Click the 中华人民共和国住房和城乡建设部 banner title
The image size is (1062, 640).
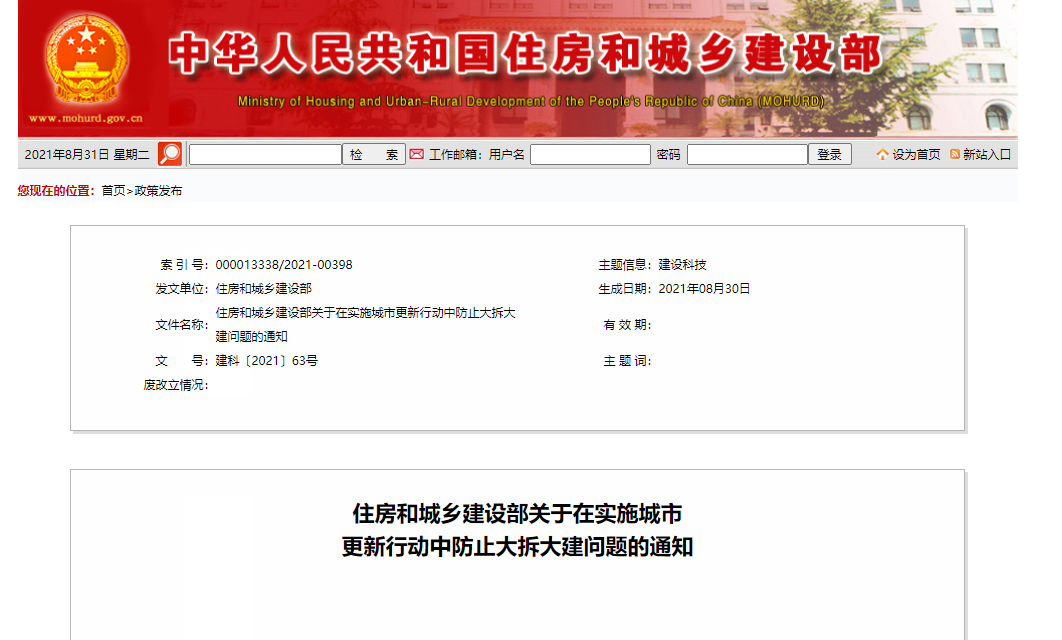[526, 54]
